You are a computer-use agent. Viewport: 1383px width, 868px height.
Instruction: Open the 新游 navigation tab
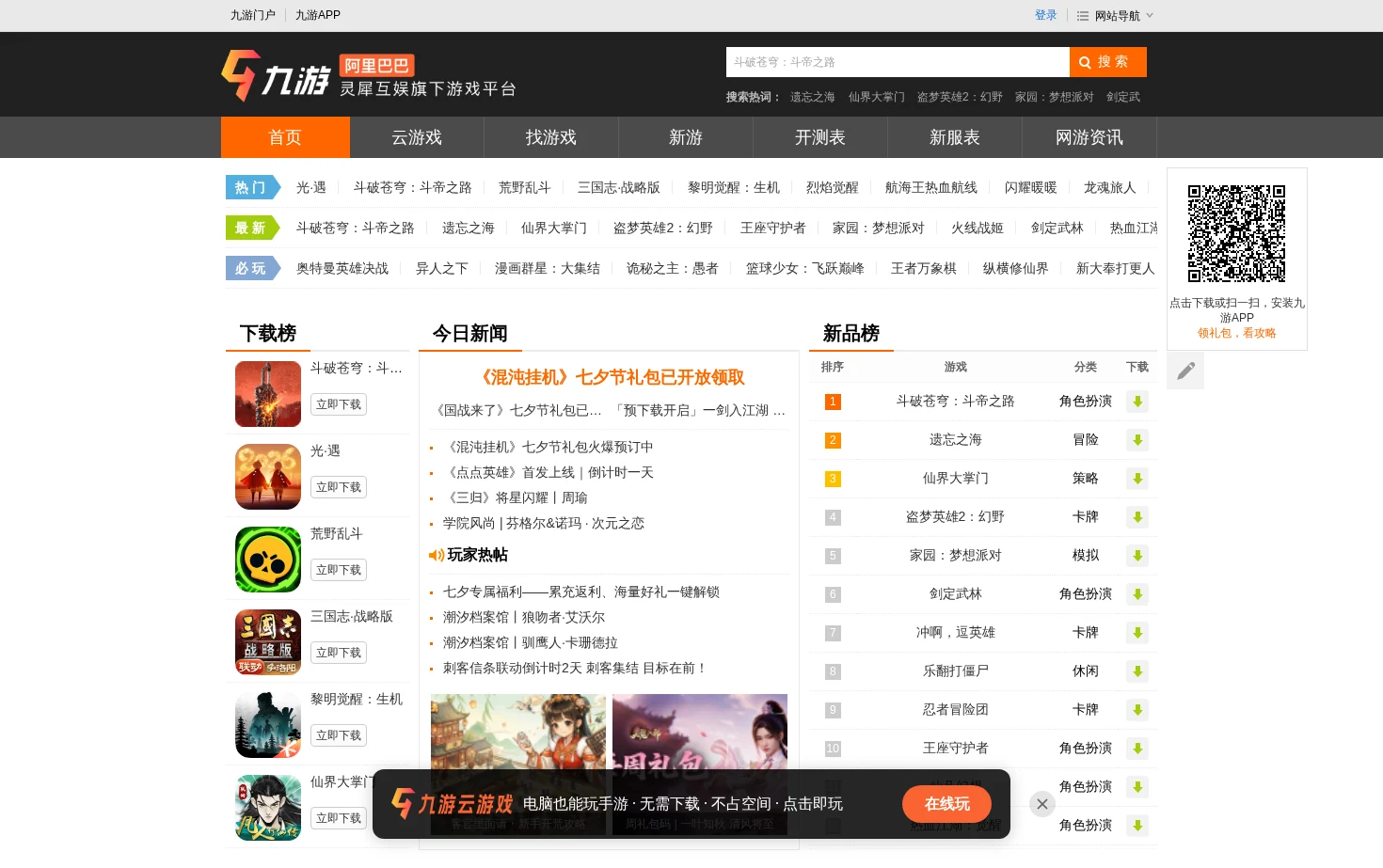(x=686, y=137)
